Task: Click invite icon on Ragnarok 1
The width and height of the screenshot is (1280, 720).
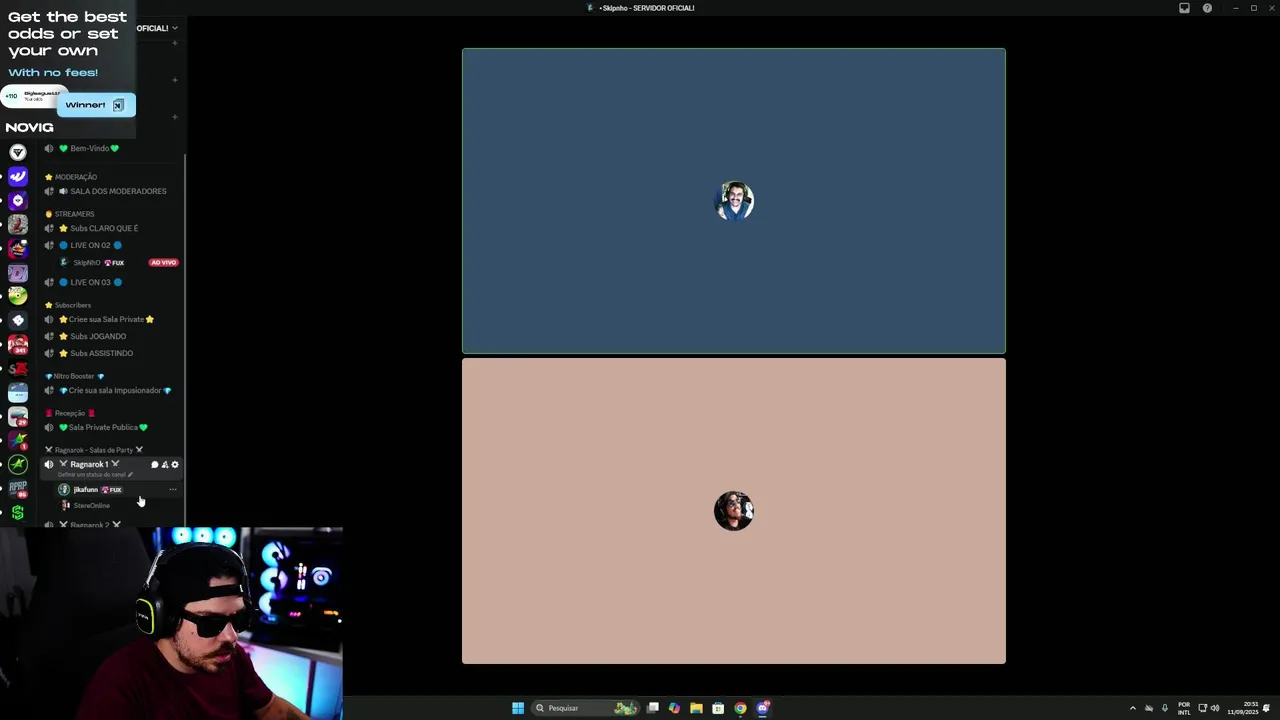Action: (x=165, y=465)
